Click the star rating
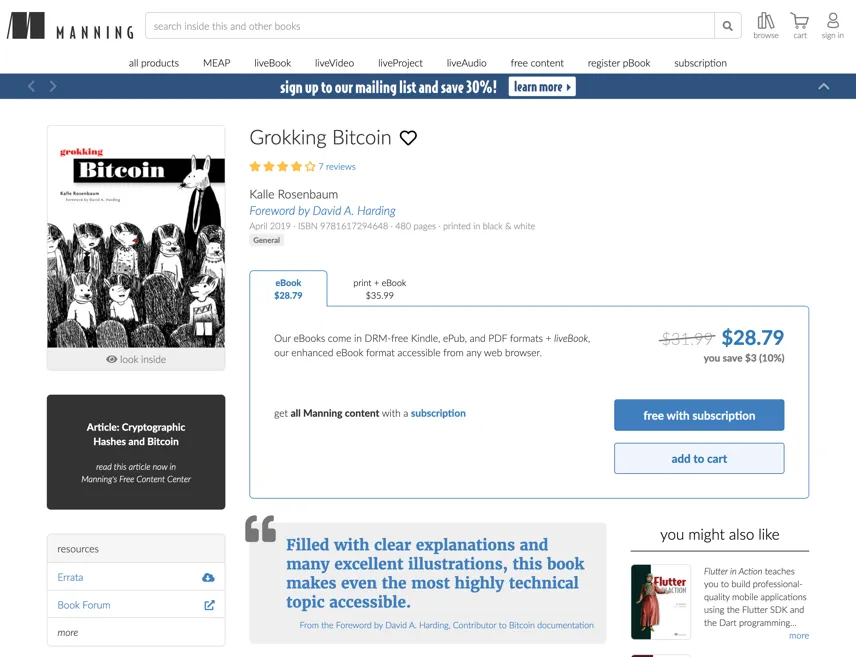The image size is (856, 657). click(282, 167)
